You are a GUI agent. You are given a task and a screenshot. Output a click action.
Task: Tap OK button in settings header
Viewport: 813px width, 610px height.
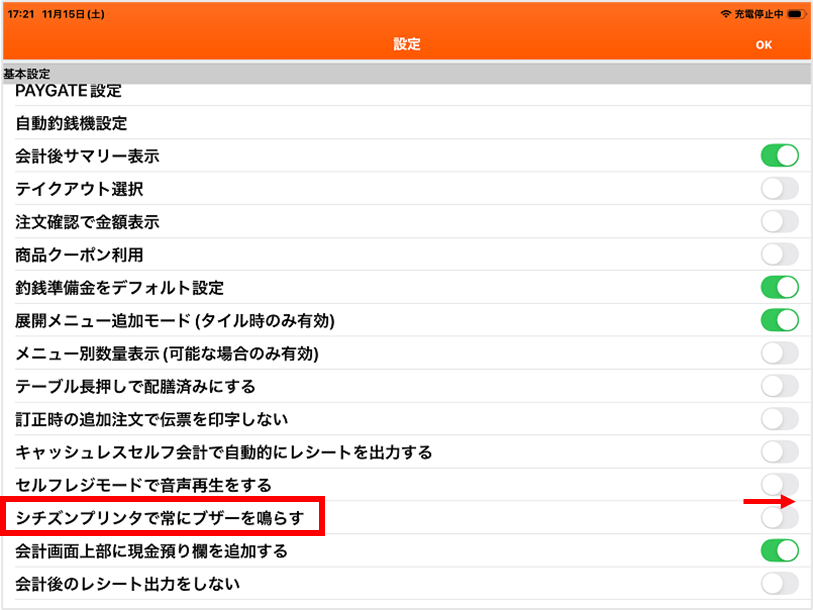point(764,45)
